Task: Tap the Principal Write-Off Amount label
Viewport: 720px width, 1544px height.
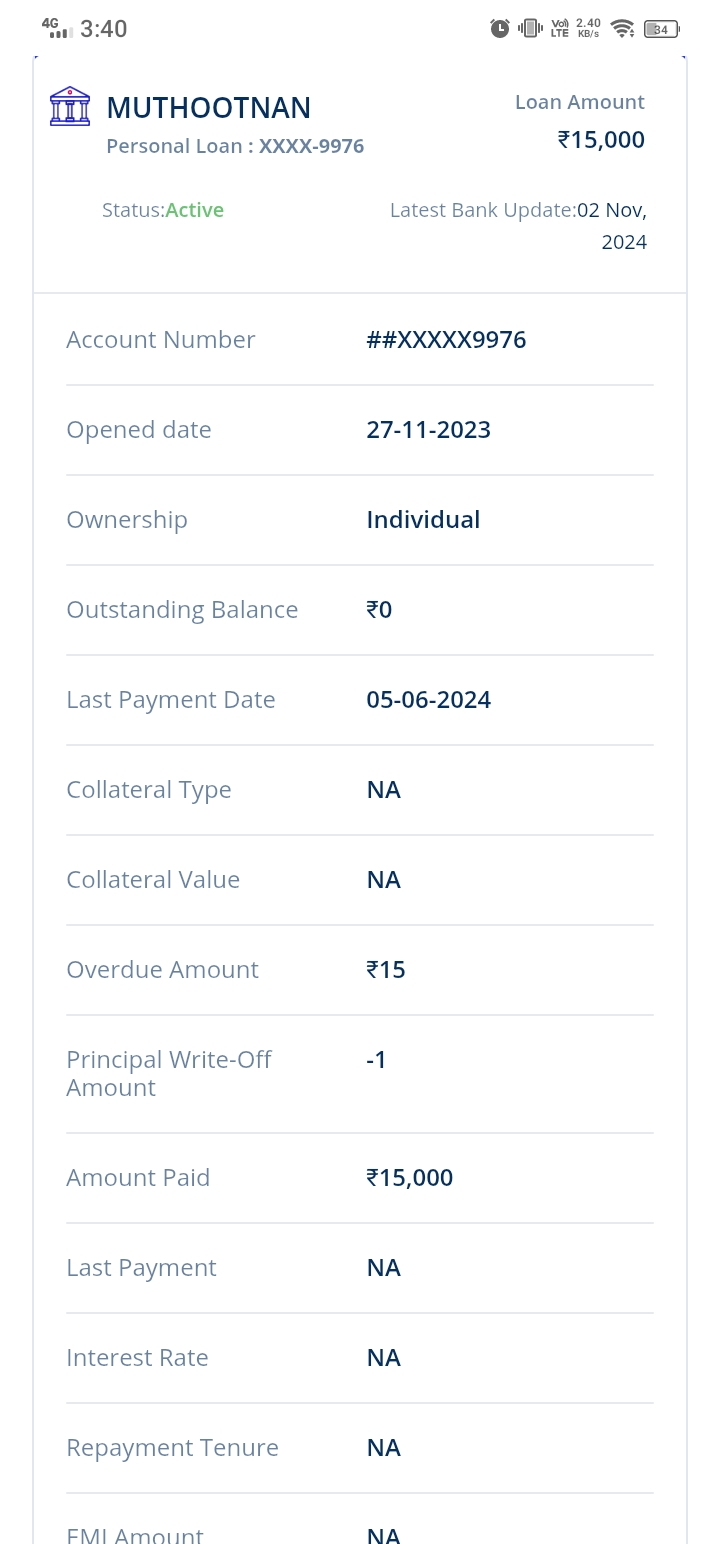Action: click(x=168, y=1073)
